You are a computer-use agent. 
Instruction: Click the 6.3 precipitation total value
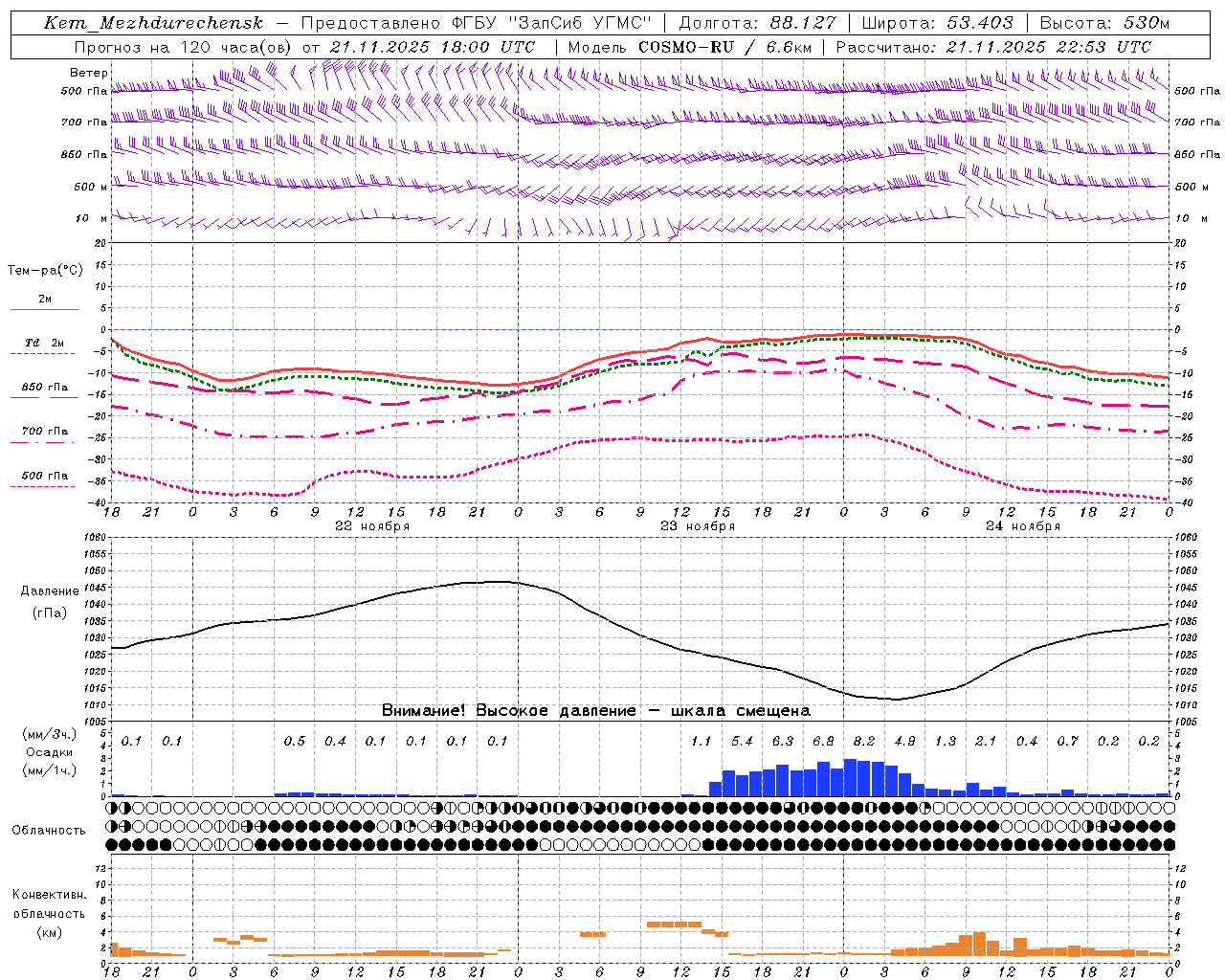click(x=783, y=741)
